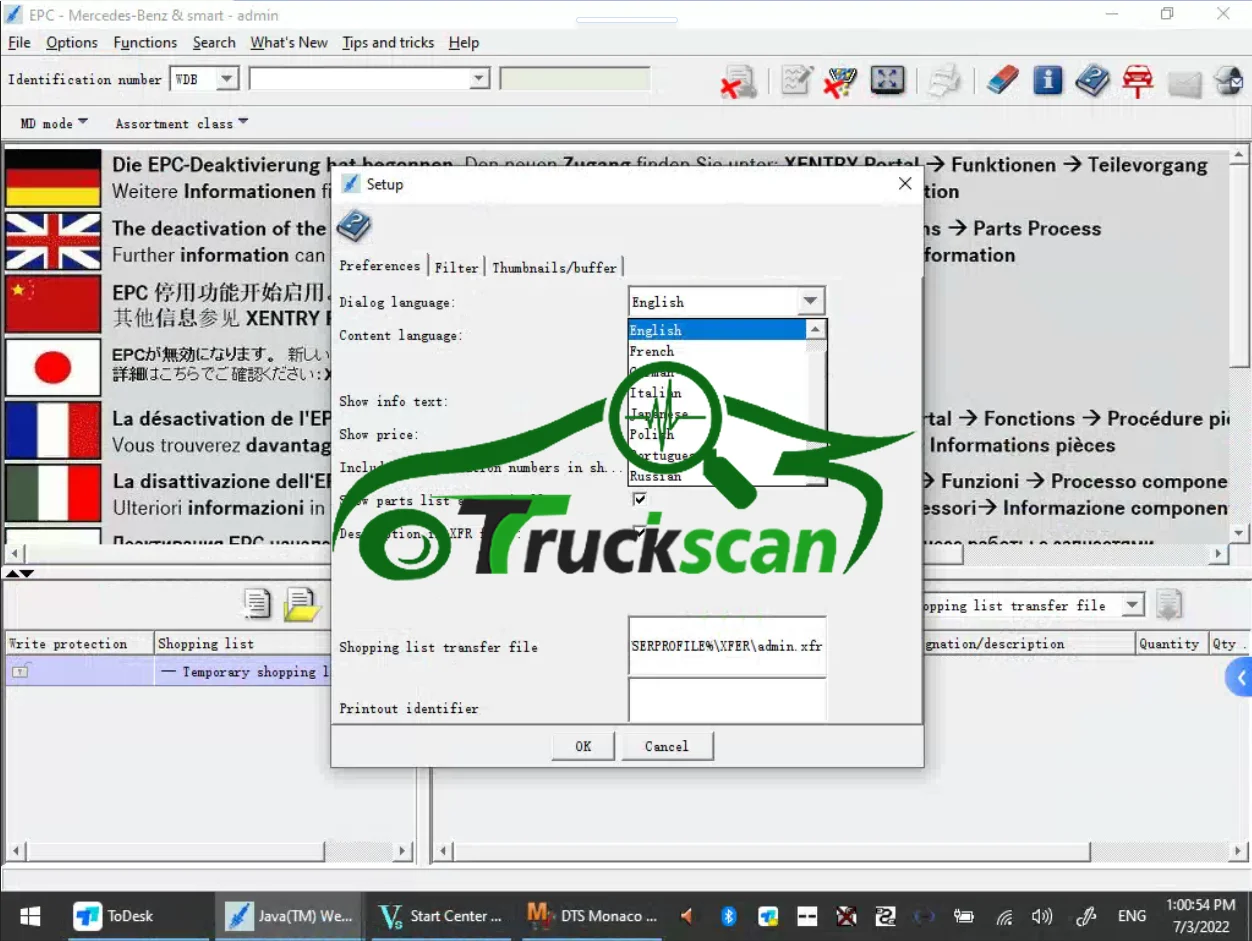The height and width of the screenshot is (941, 1252).
Task: Click the clear shopping cart icon
Action: click(840, 81)
